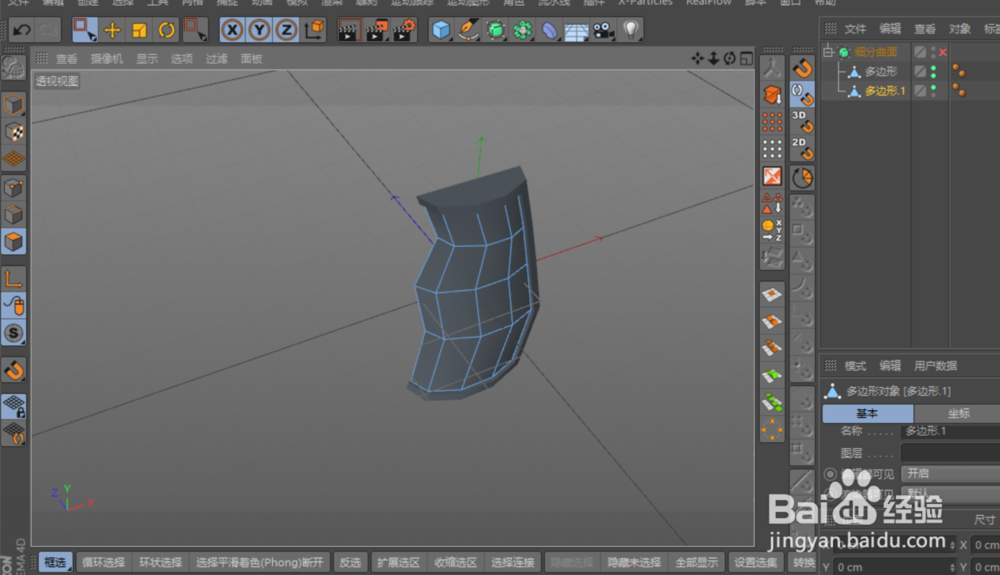Switch to the 基本 tab

click(x=867, y=413)
